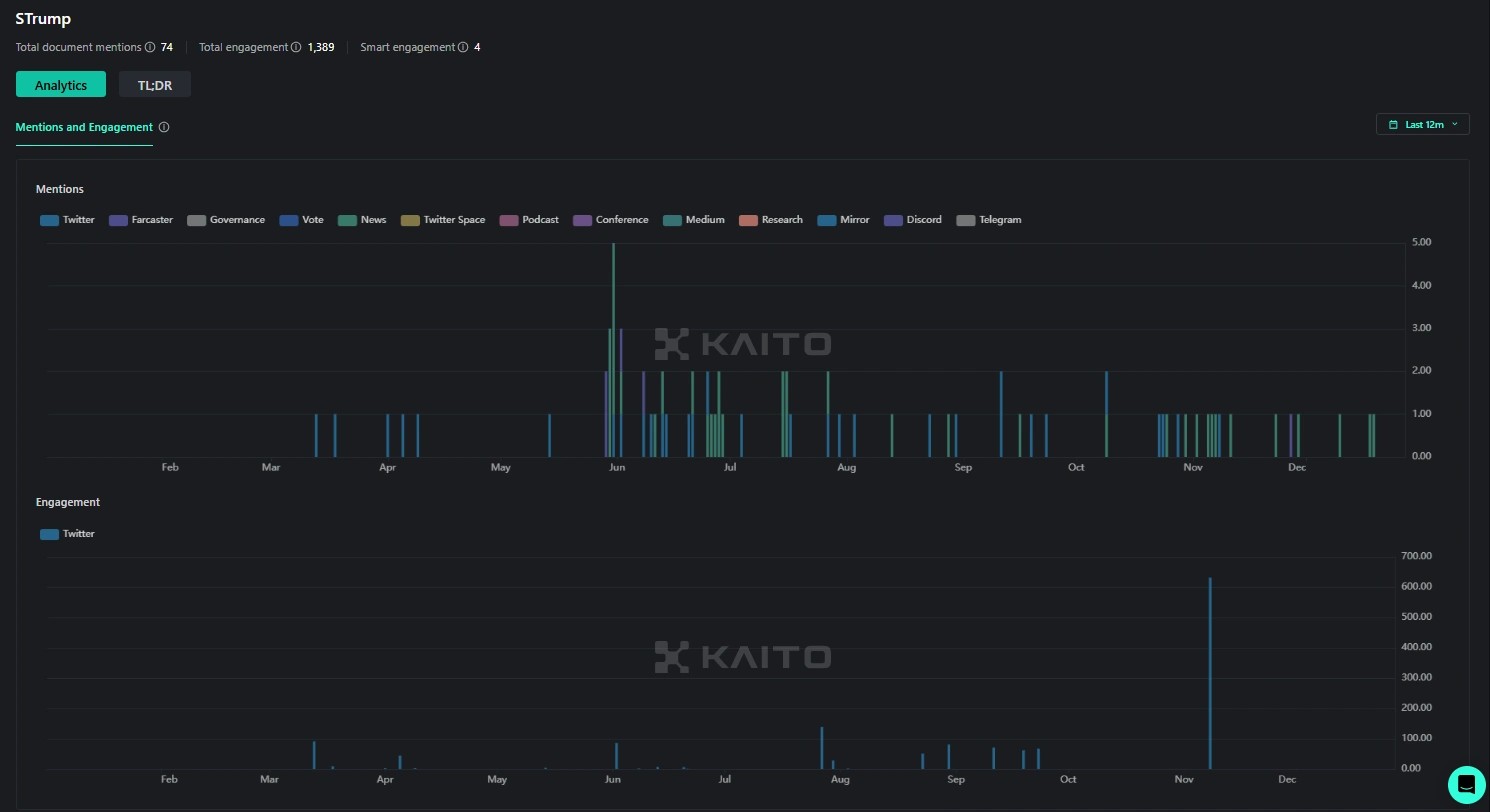Open the Last 12m time range dropdown

1423,124
